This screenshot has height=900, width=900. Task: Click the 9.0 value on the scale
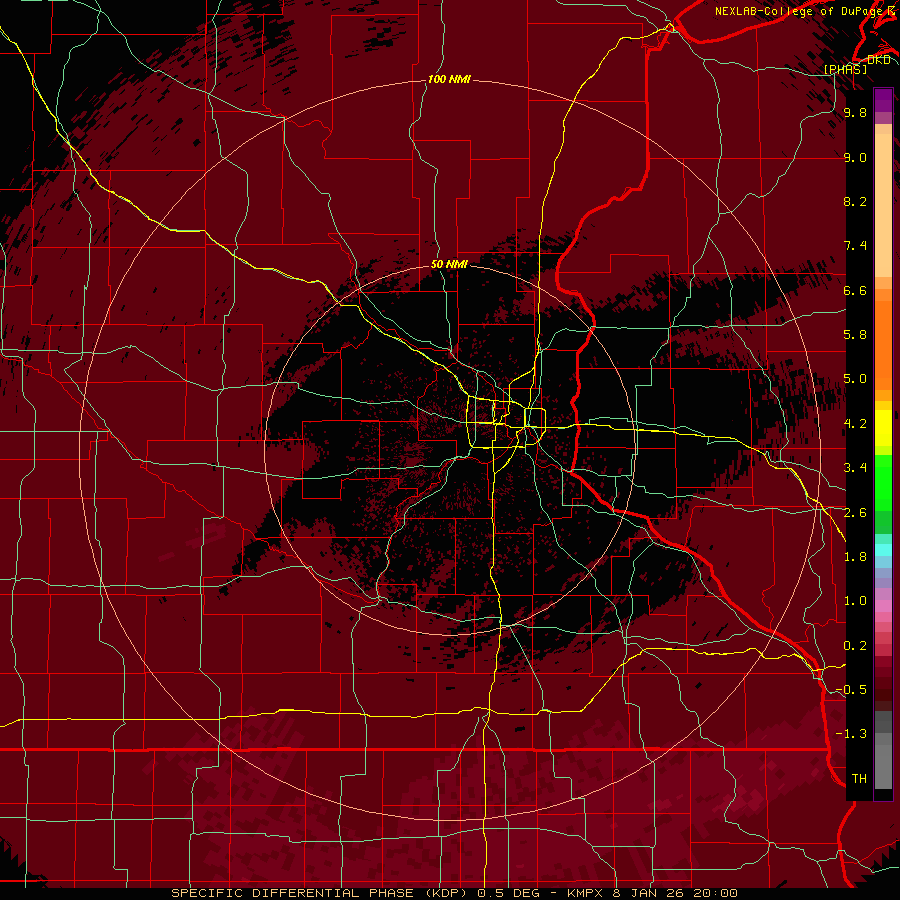855,157
